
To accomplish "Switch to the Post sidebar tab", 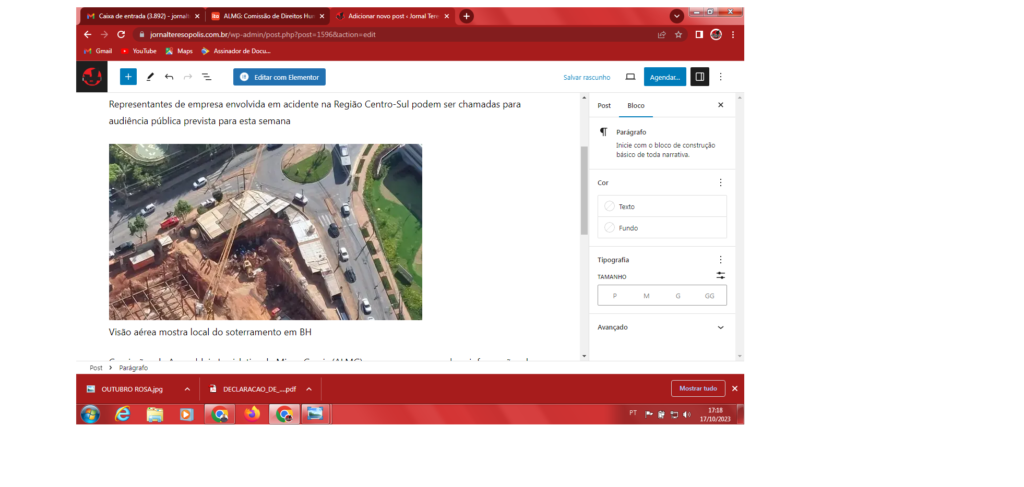I will 604,105.
